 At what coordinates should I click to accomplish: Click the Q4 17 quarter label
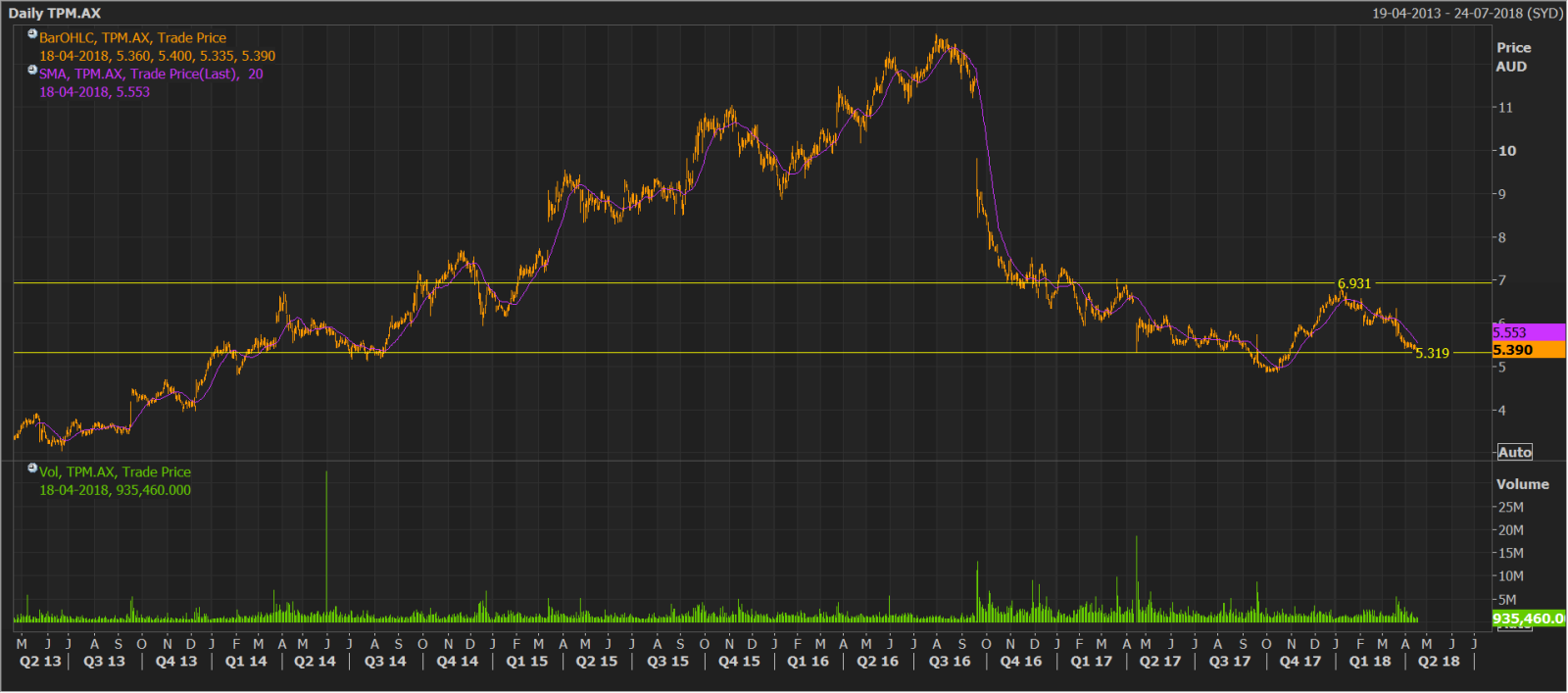1300,662
